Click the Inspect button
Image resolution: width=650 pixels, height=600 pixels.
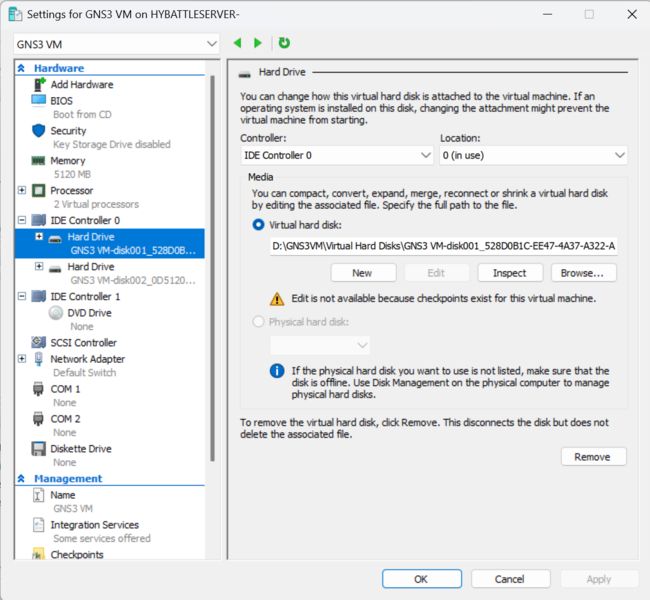pyautogui.click(x=510, y=273)
